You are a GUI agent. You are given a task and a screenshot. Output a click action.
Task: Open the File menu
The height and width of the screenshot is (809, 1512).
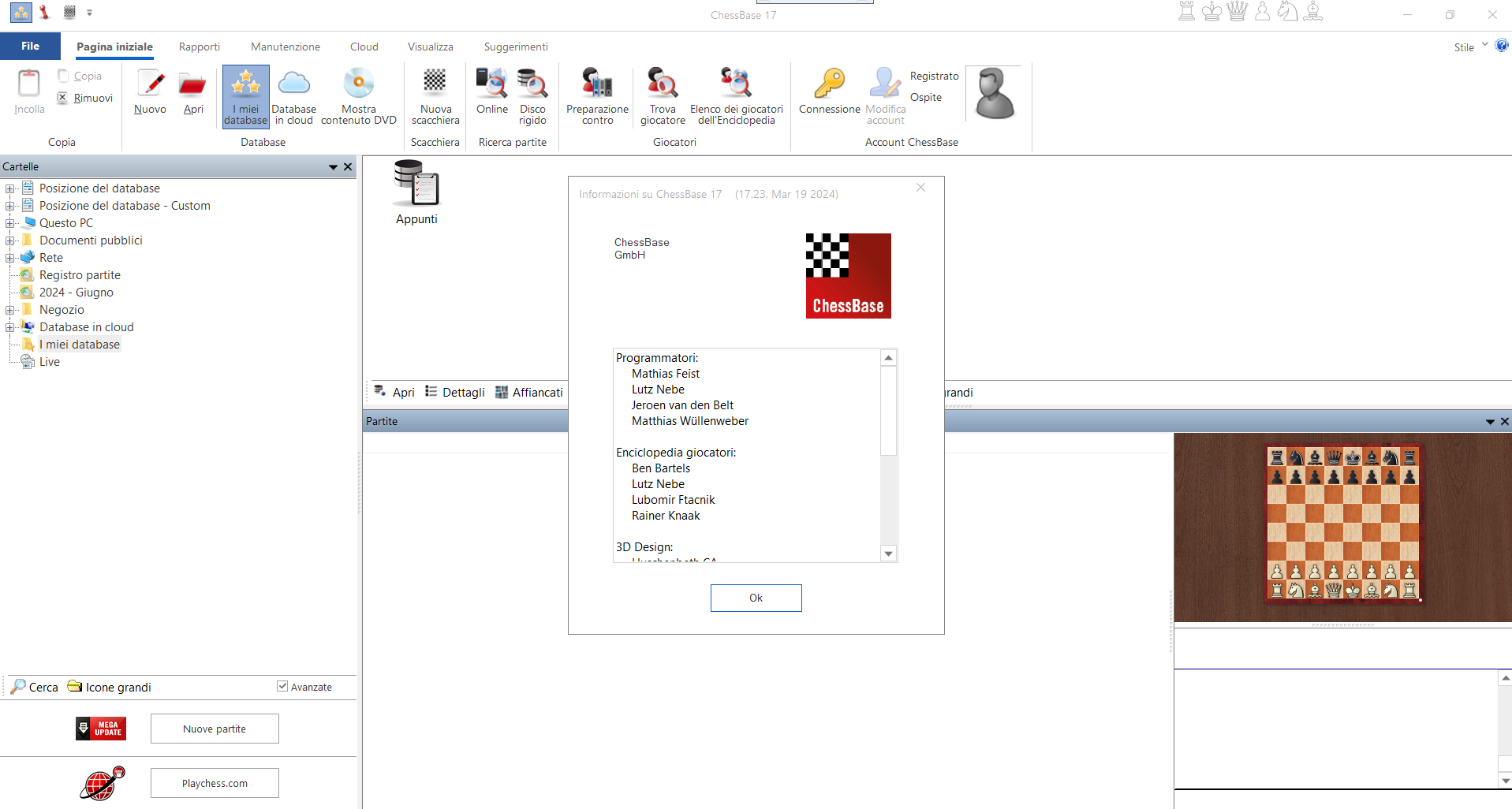click(x=30, y=46)
